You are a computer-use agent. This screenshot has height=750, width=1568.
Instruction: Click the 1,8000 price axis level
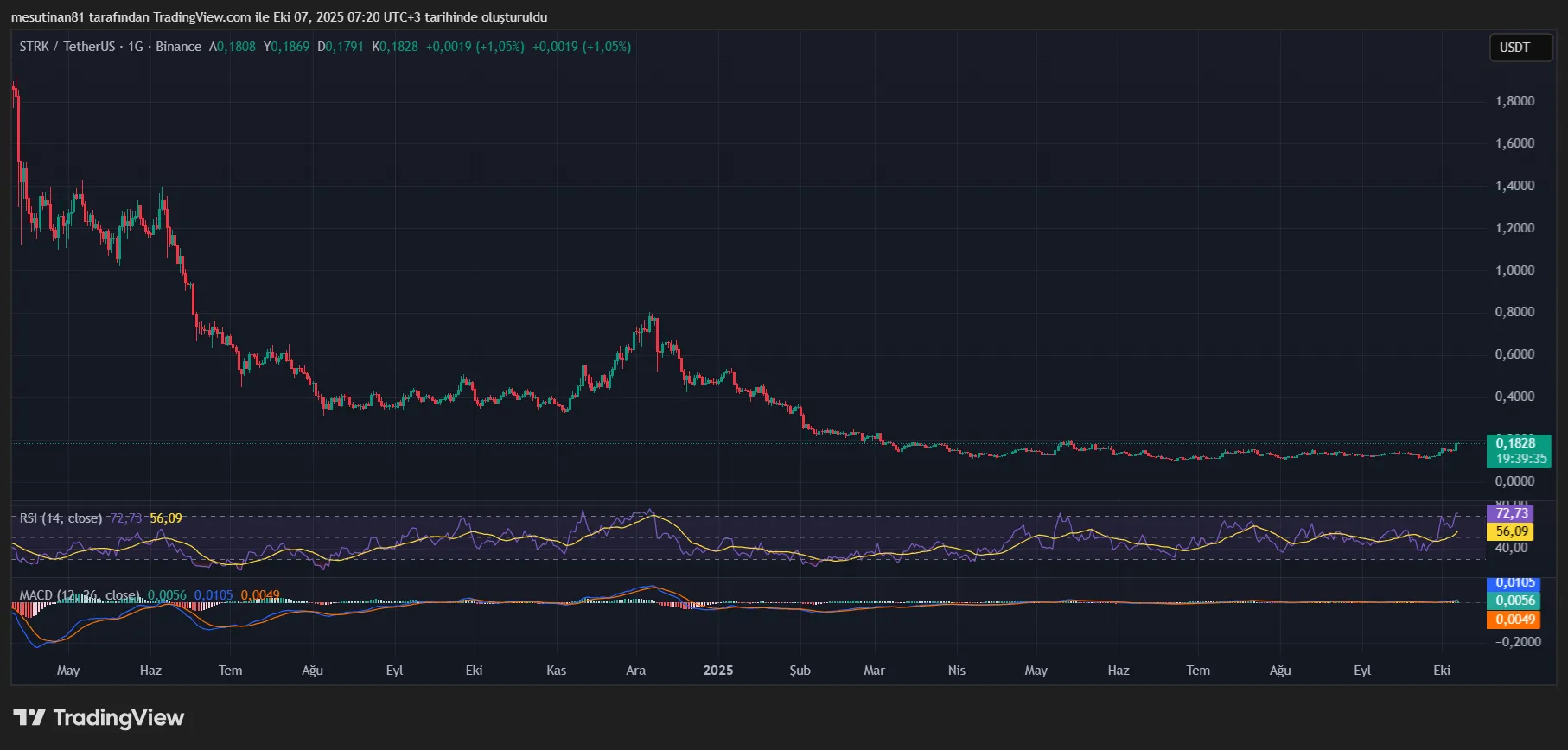coord(1514,101)
